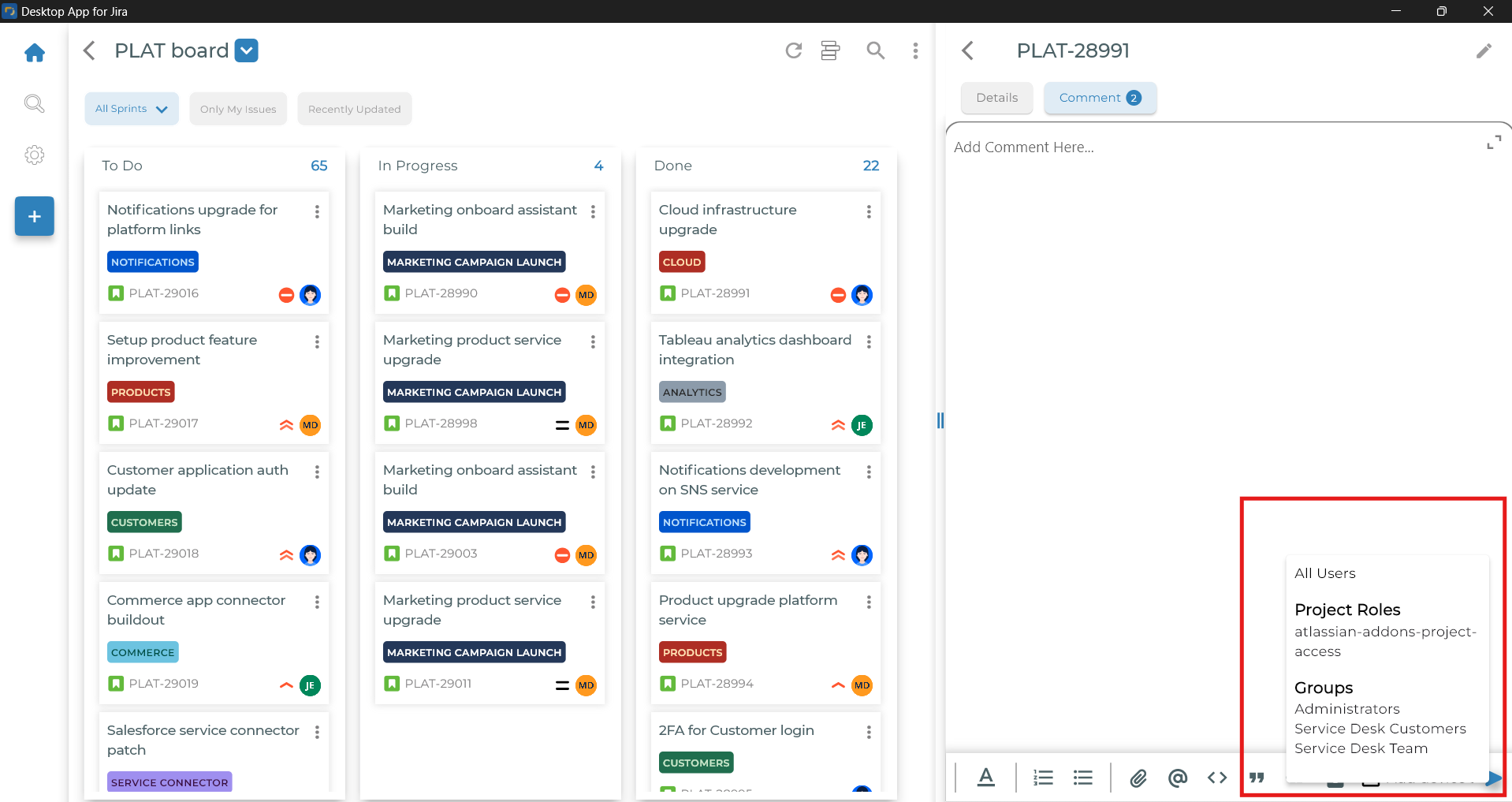Screen dimensions: 1512x802
Task: Open issue key PLAT-29003
Action: coord(441,554)
